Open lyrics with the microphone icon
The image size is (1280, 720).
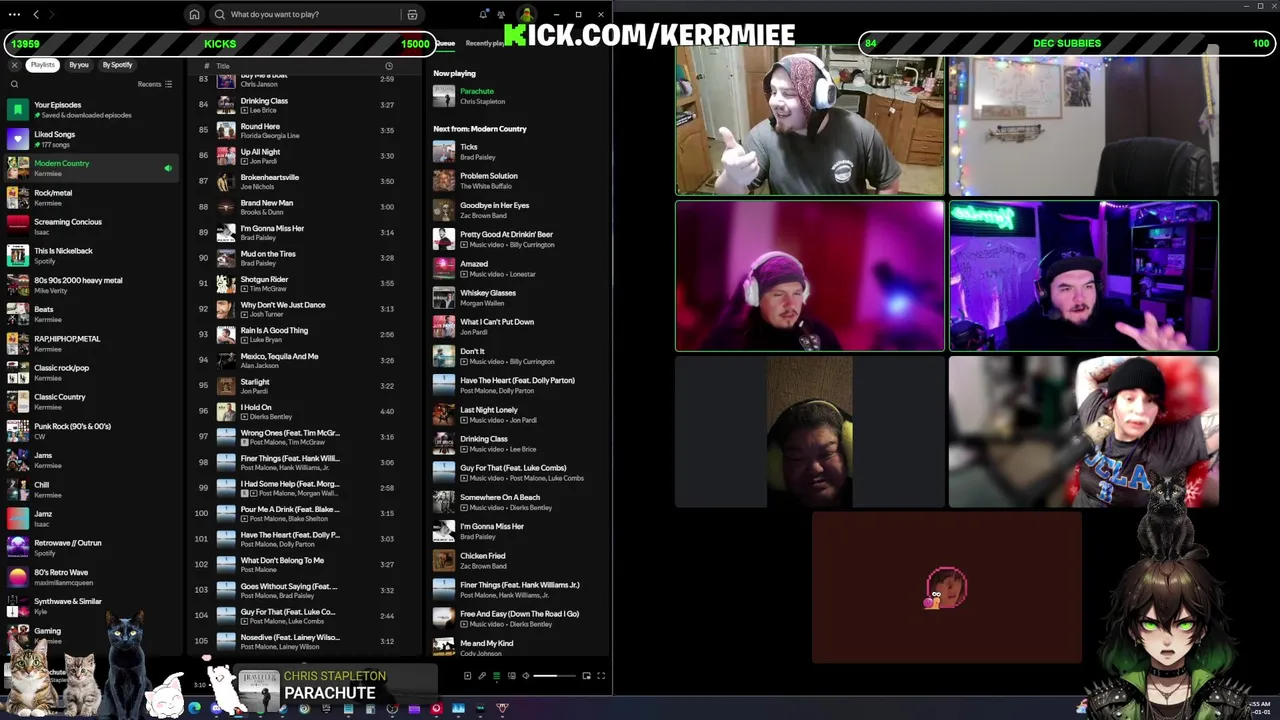pos(481,676)
